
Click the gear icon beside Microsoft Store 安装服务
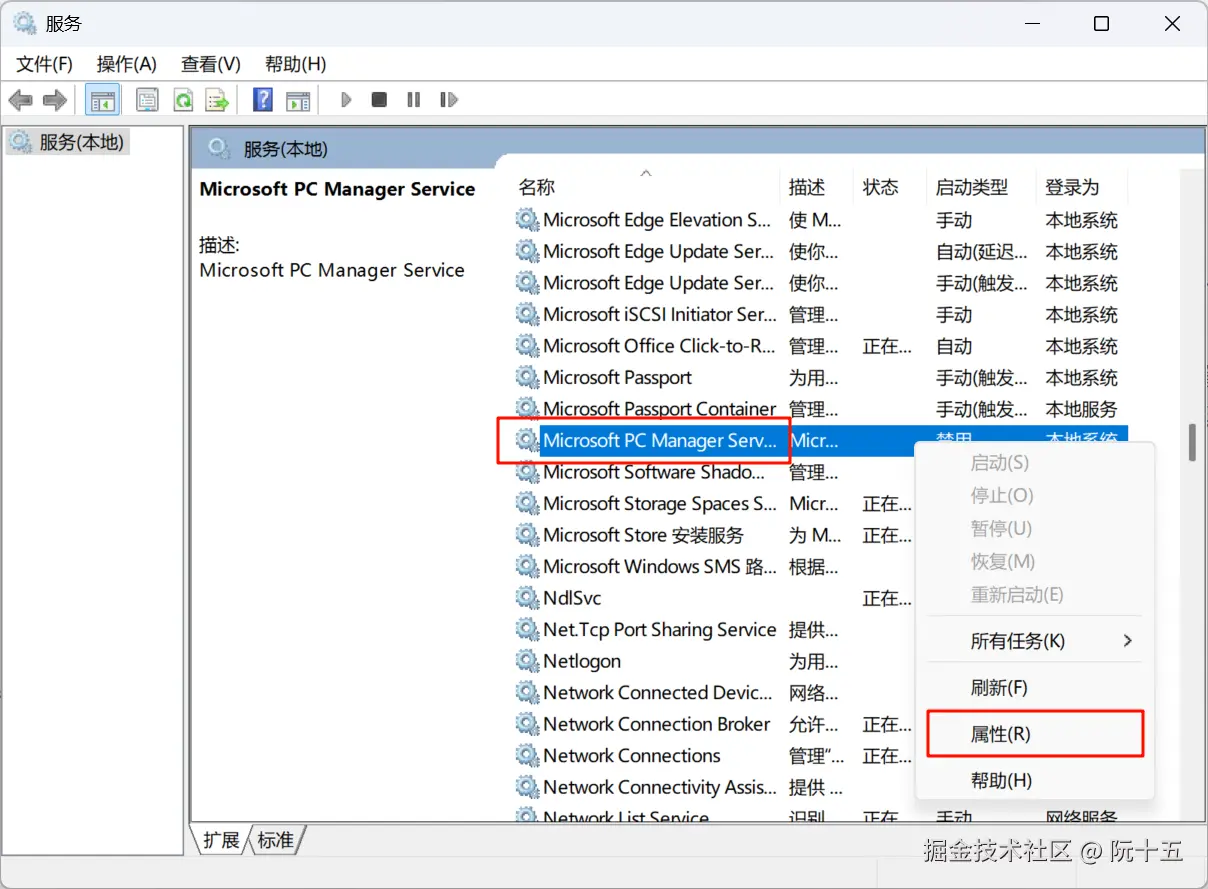pos(527,535)
